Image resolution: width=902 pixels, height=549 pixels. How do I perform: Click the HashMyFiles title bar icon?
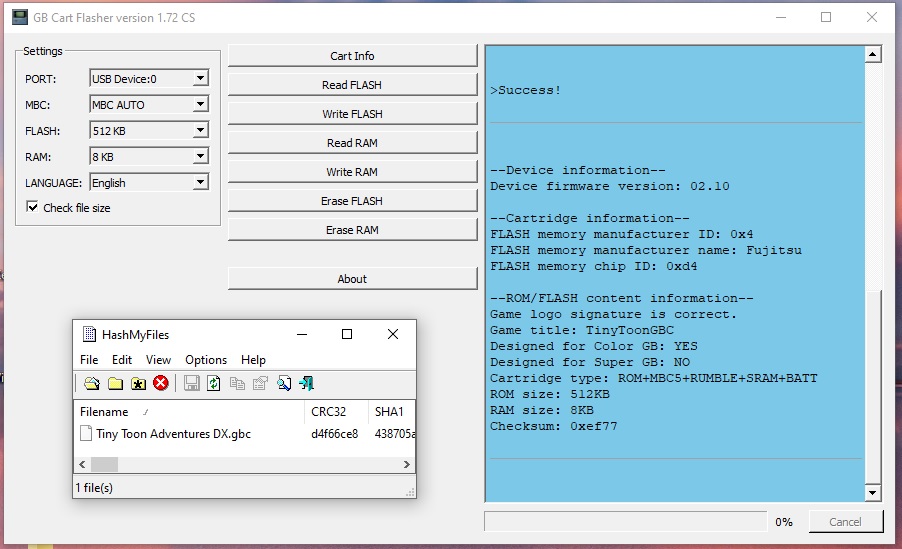coord(89,334)
